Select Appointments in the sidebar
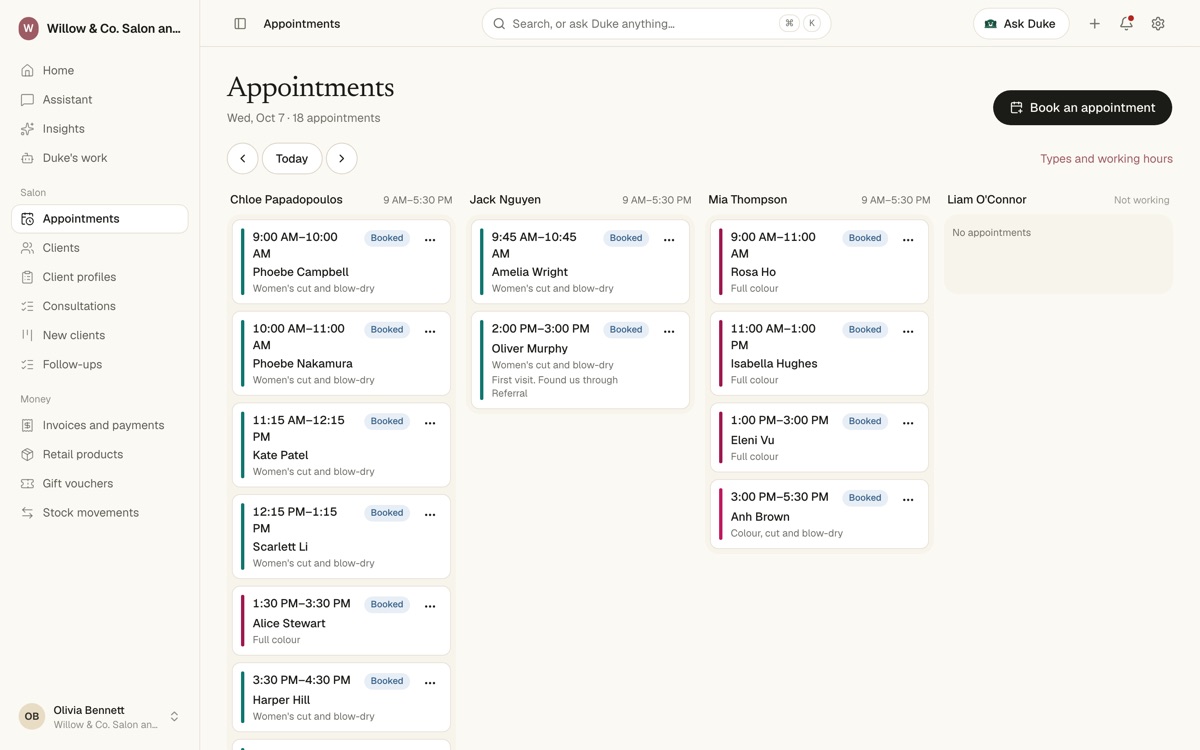 pyautogui.click(x=100, y=219)
